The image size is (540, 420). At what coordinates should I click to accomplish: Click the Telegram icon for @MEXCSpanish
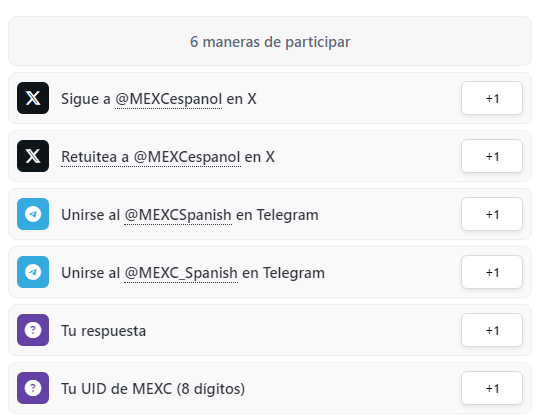pos(33,214)
